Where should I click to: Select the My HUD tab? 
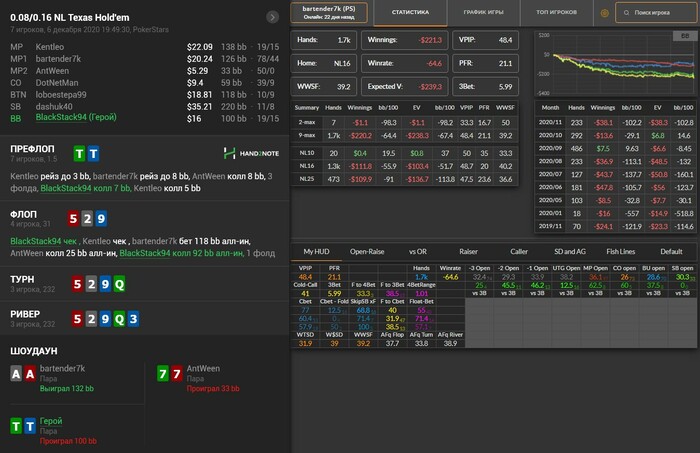(317, 252)
